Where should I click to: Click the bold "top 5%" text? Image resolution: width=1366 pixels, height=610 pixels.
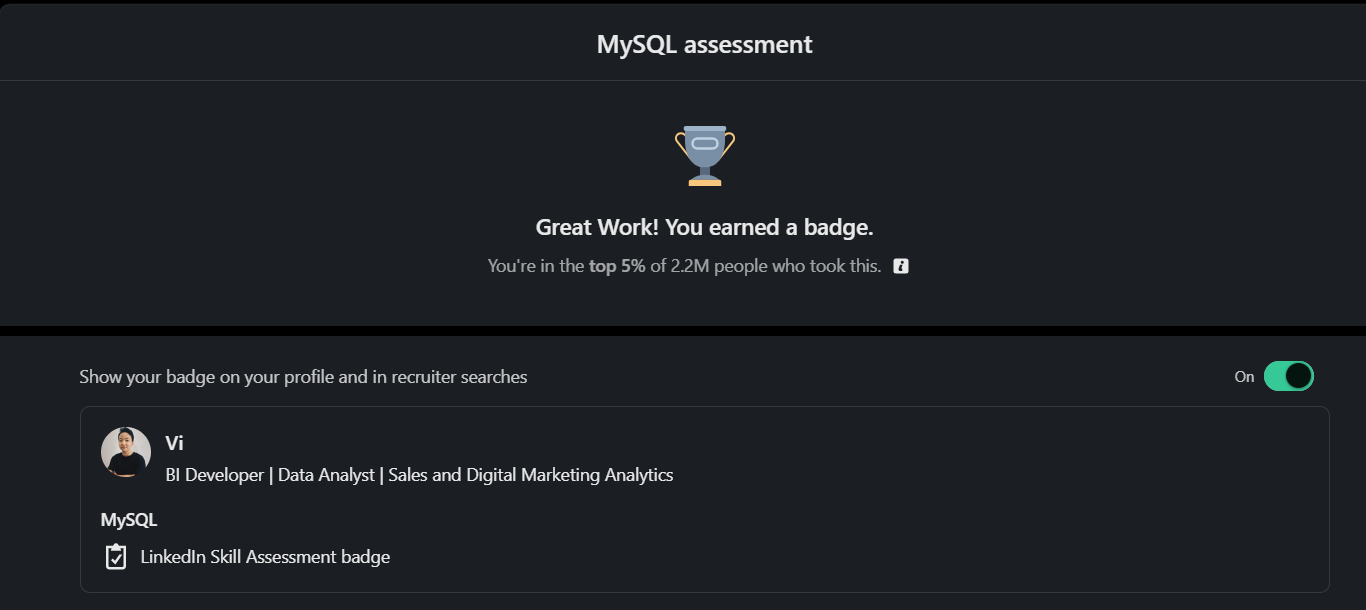point(617,266)
